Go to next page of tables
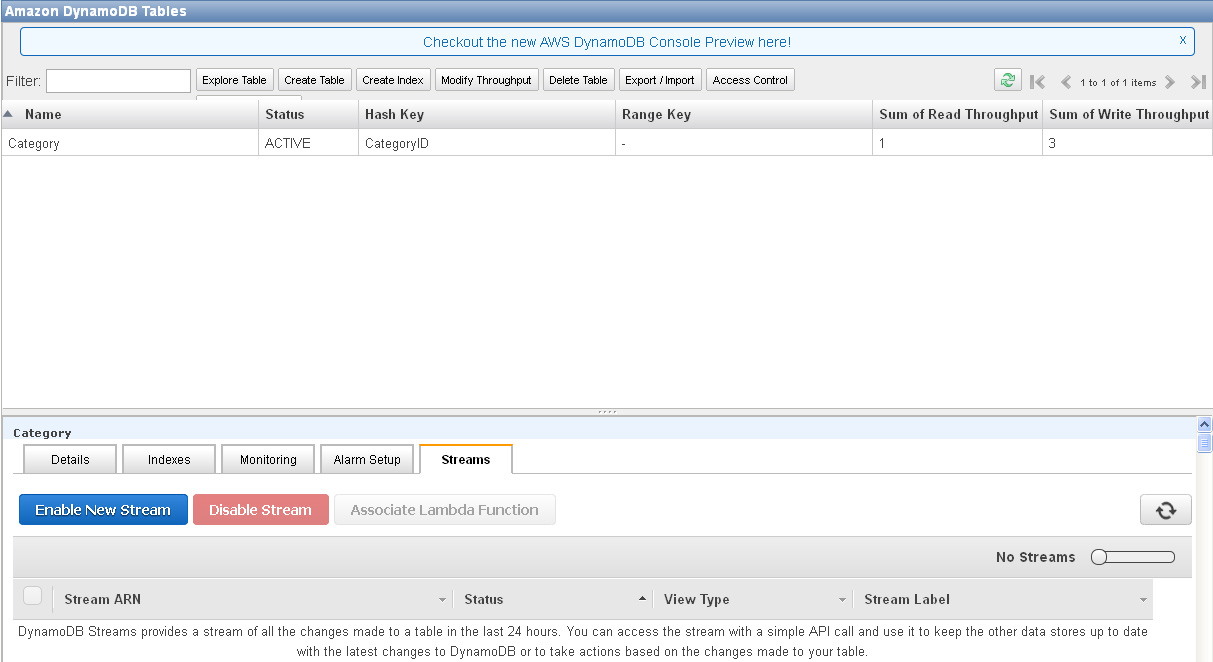This screenshot has height=662, width=1213. [x=1169, y=82]
